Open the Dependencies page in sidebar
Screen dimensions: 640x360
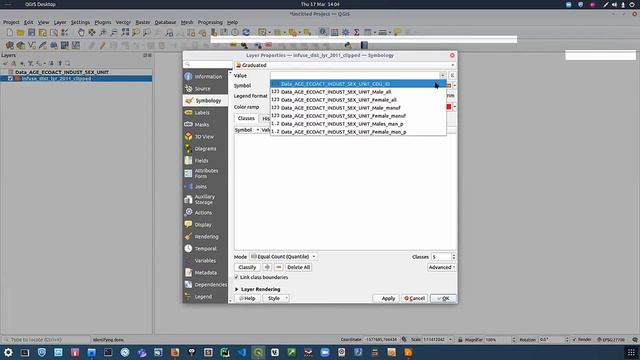(x=205, y=284)
